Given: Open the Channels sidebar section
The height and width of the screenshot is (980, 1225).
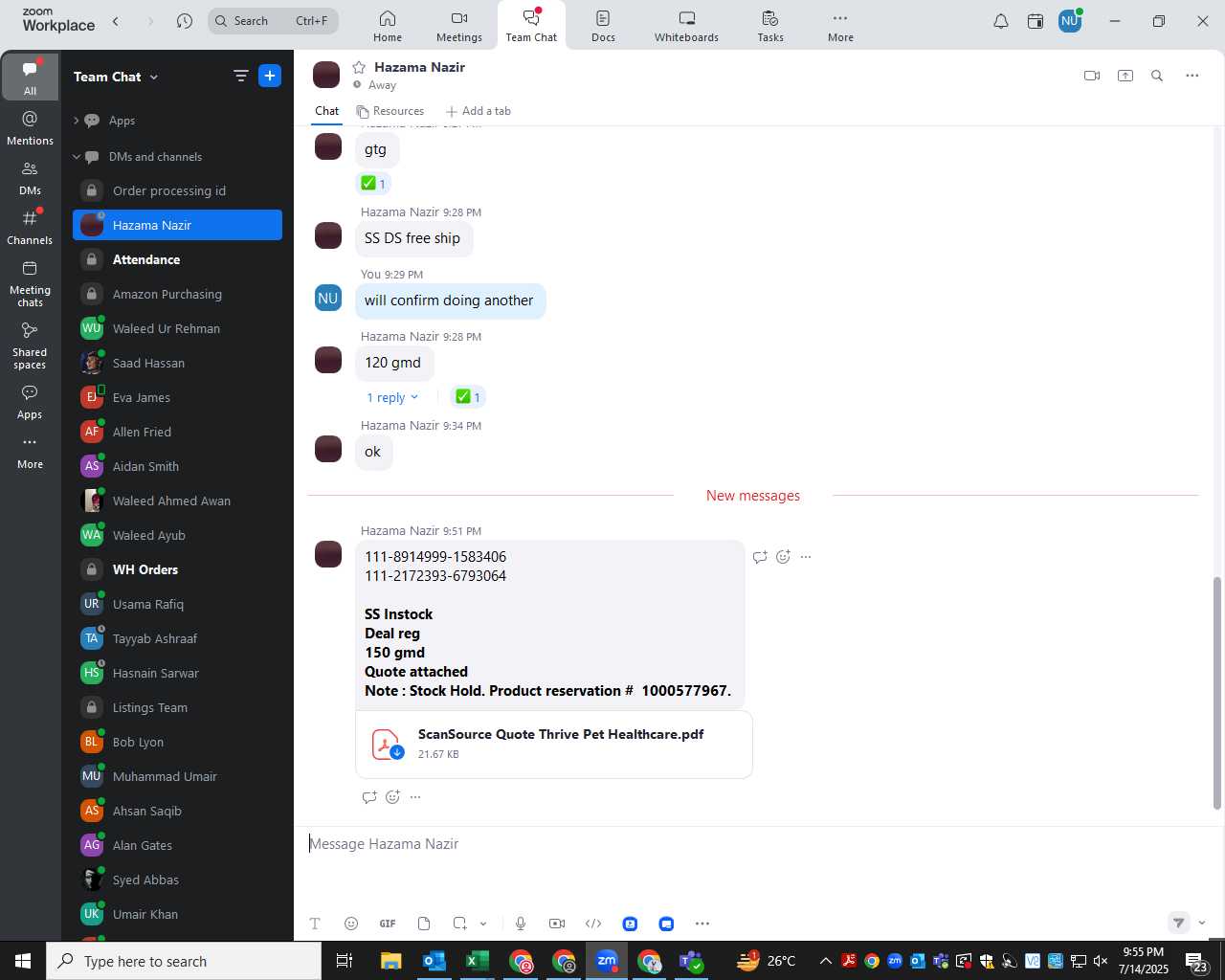Looking at the screenshot, I should coord(30,228).
